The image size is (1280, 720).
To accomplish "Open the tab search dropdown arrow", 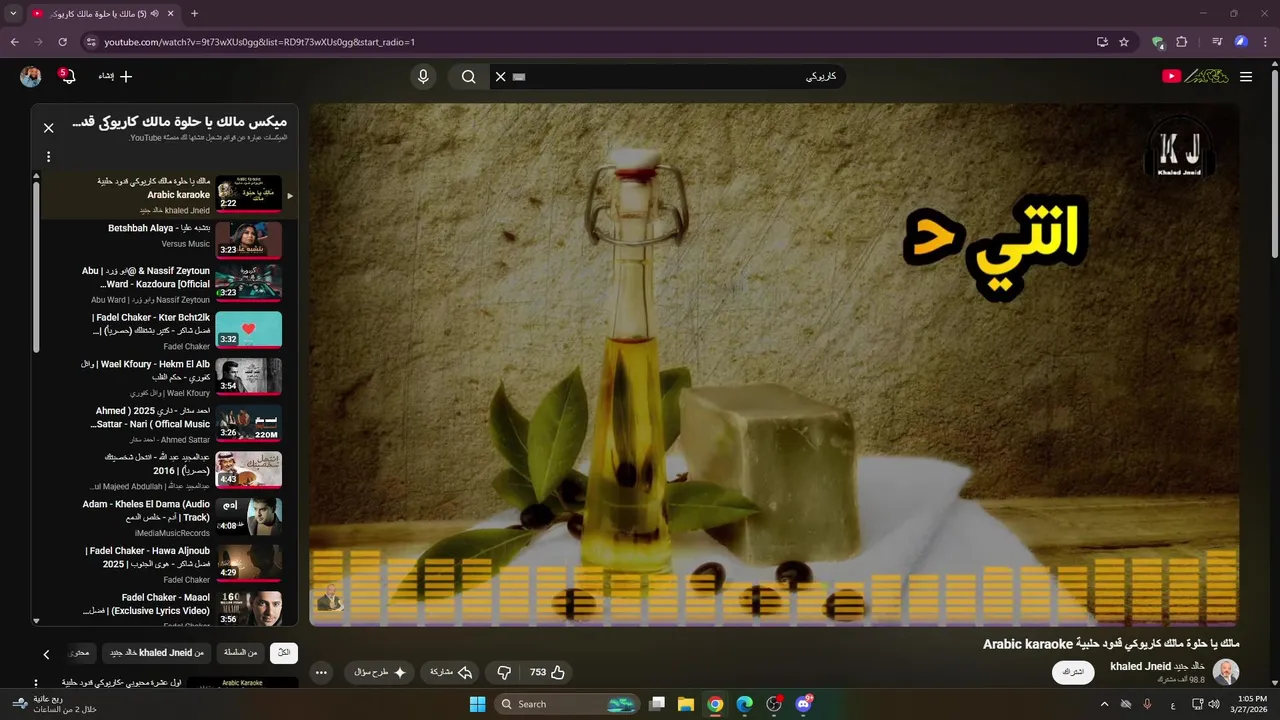I will [x=13, y=13].
